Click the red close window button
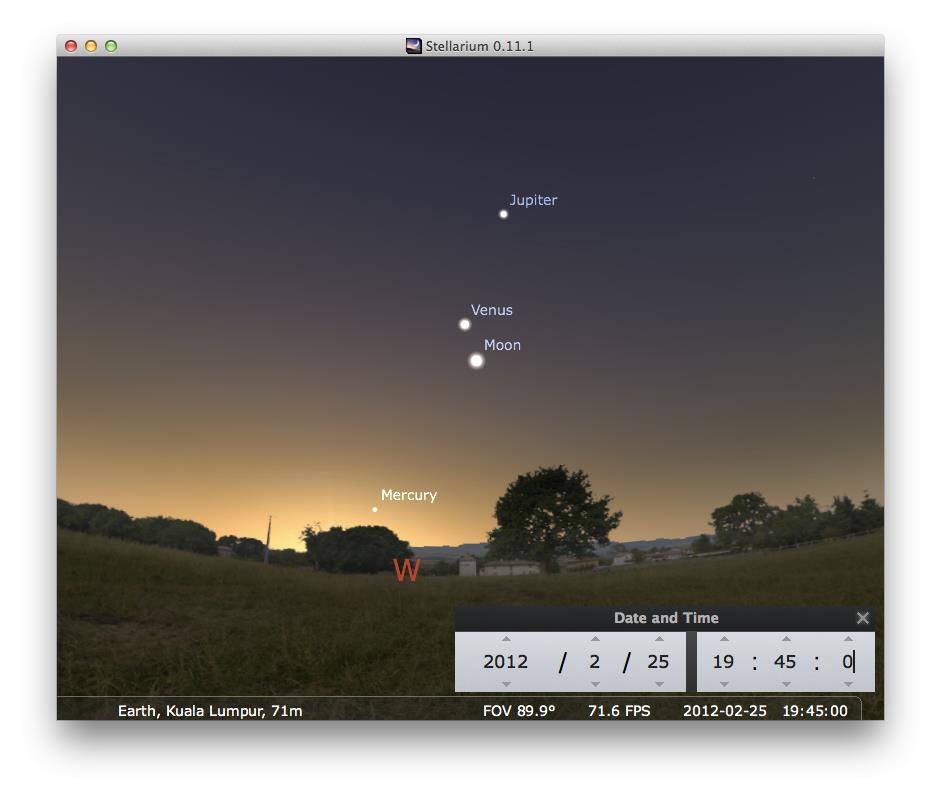 [71, 46]
